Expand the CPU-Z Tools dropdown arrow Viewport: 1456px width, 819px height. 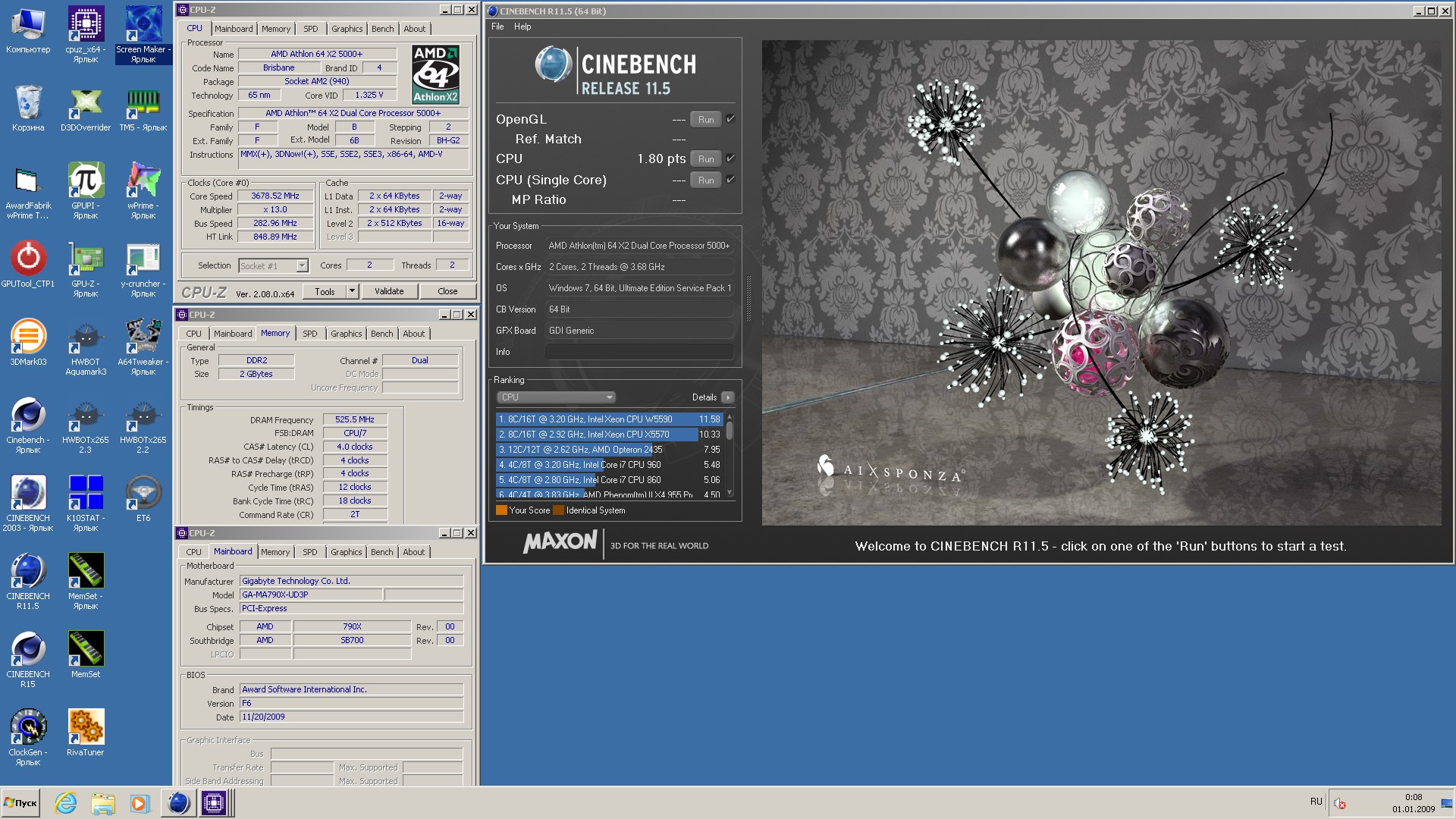point(352,291)
